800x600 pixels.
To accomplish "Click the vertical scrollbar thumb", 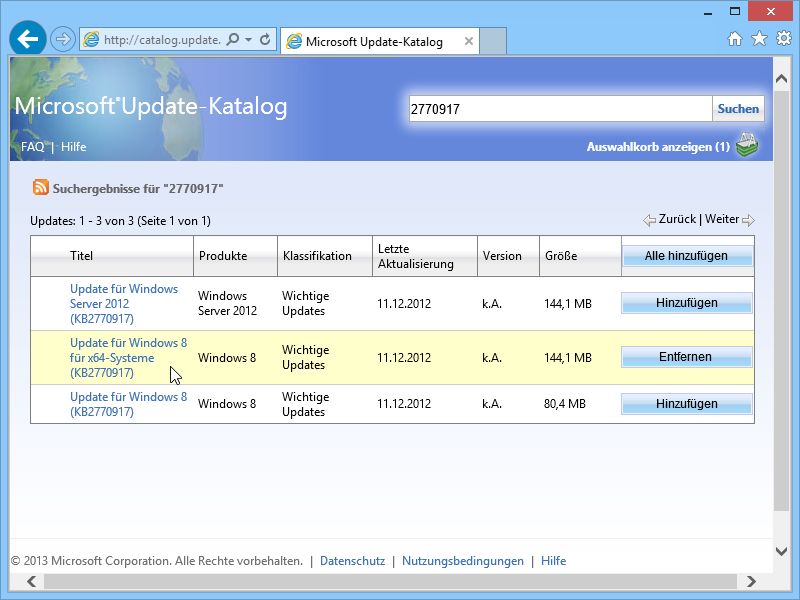I will pyautogui.click(x=782, y=301).
